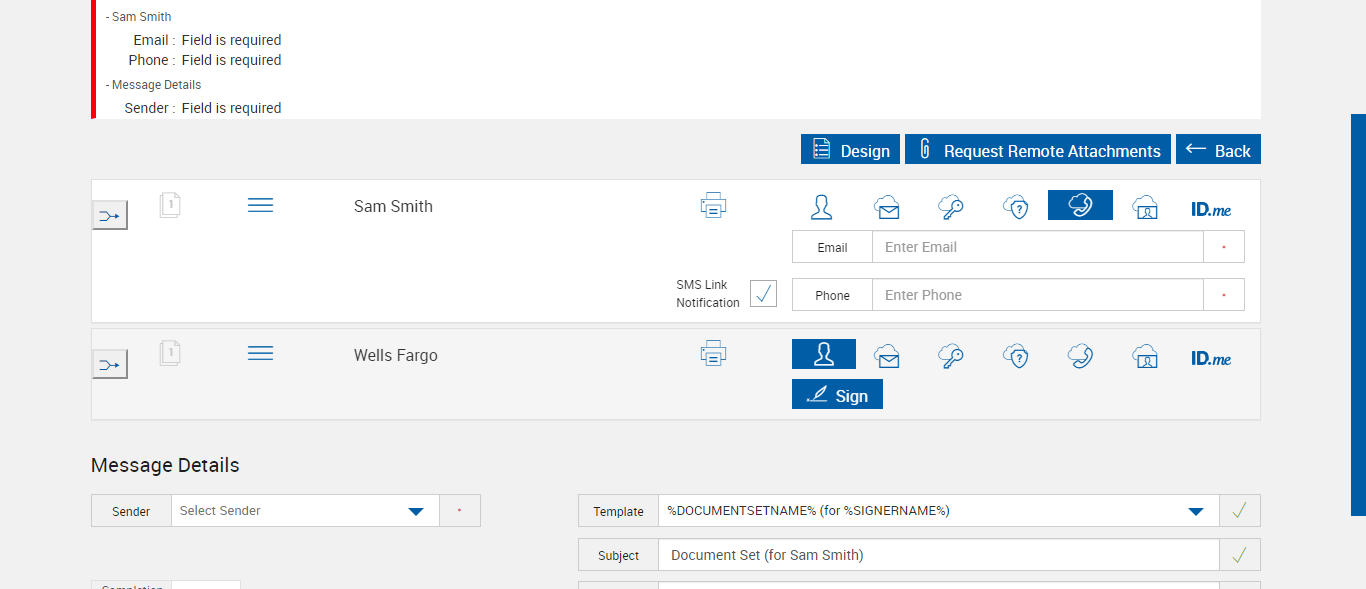Viewport: 1366px width, 589px height.
Task: Click Request Remote Attachments button
Action: [1038, 150]
